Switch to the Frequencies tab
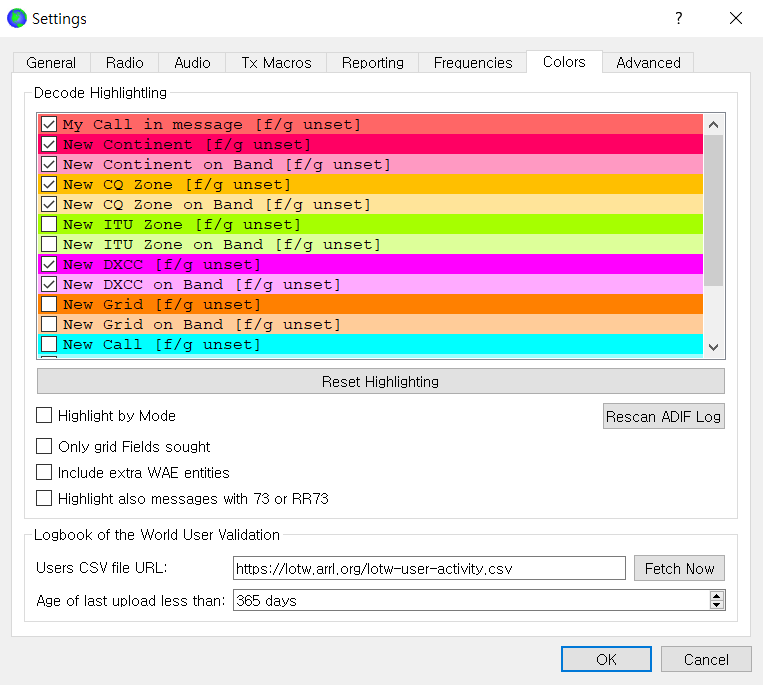This screenshot has height=685, width=763. (473, 63)
